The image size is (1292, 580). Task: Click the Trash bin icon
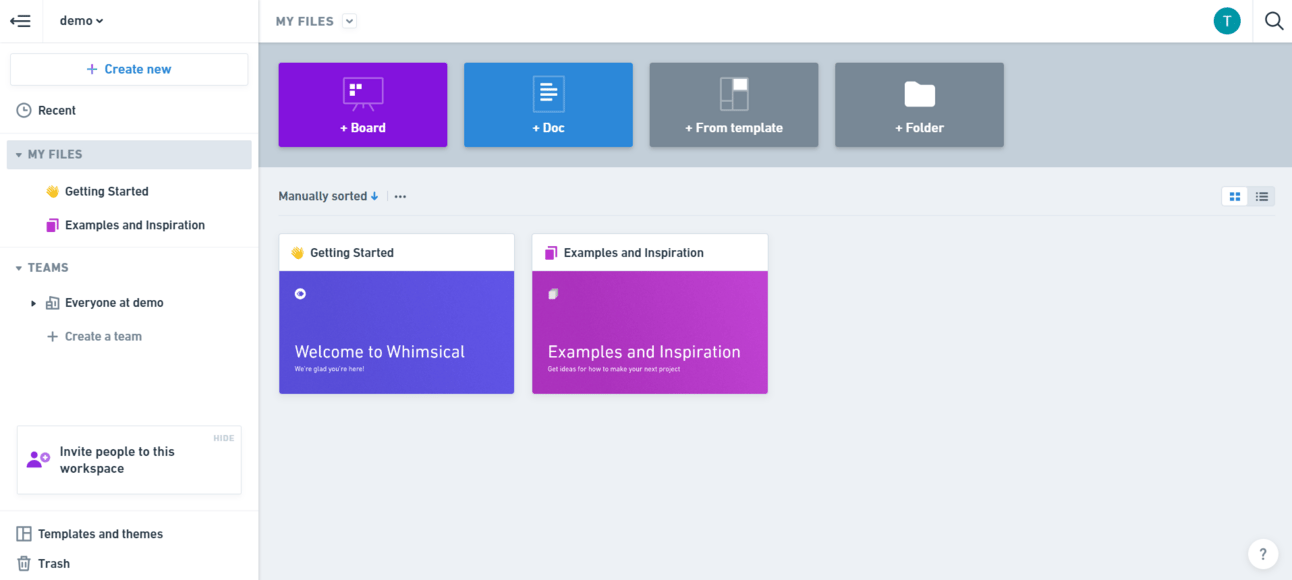point(24,564)
